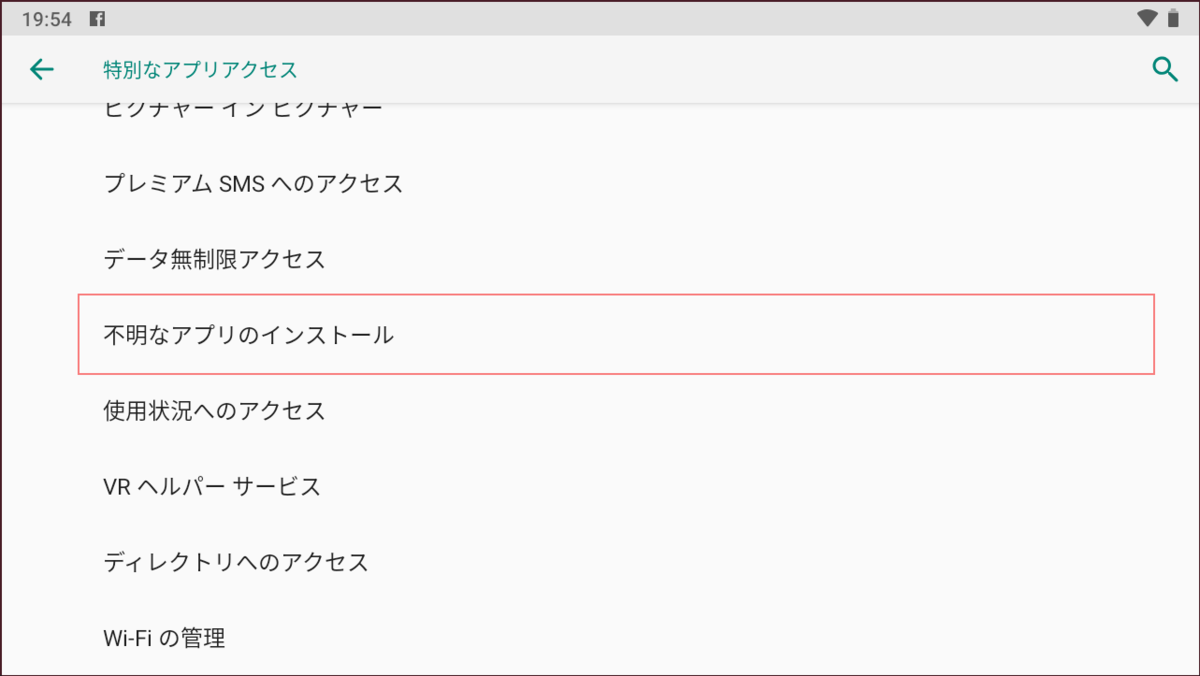Select データ無制限アクセス
This screenshot has width=1200, height=676.
215,260
